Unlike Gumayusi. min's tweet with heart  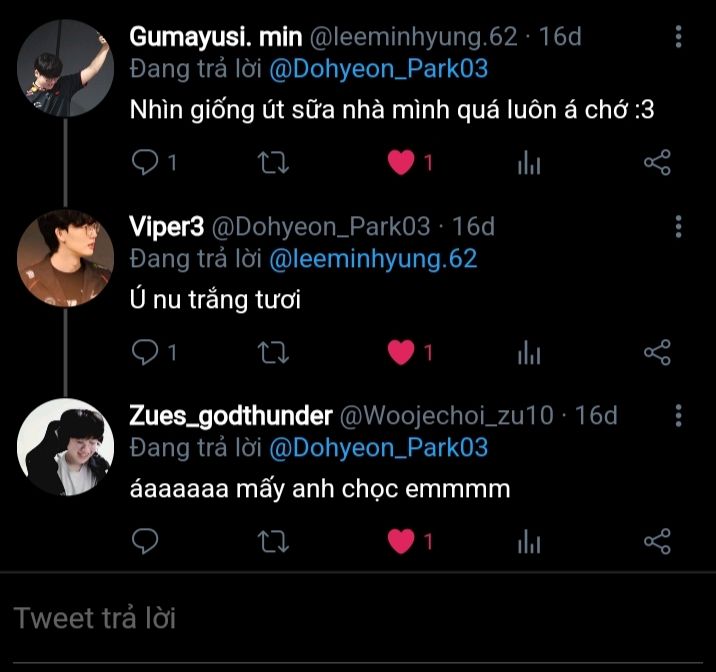401,163
